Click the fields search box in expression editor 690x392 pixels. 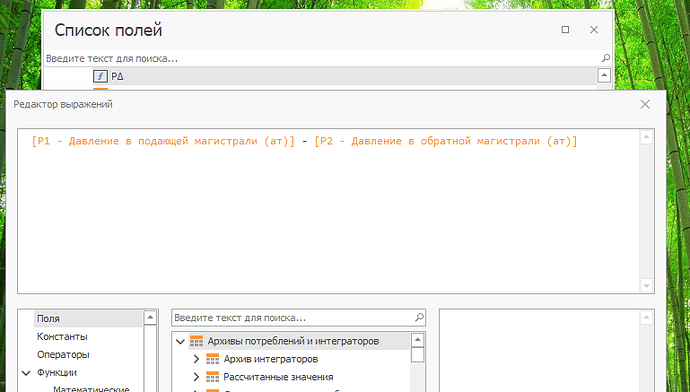(x=293, y=318)
